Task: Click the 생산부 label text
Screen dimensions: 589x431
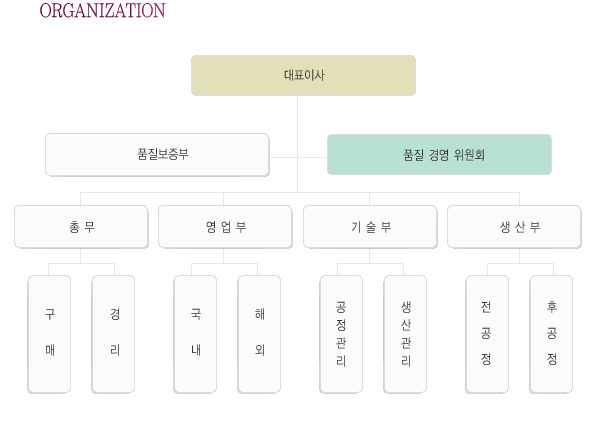Action: click(520, 227)
